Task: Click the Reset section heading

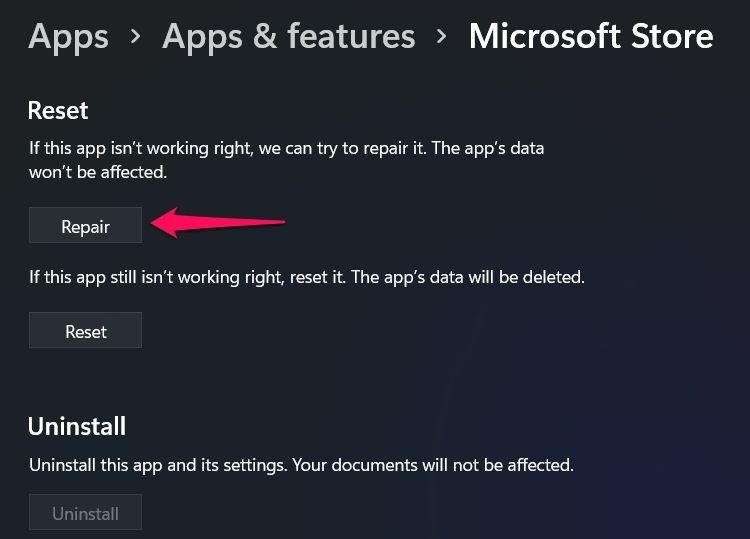Action: click(58, 110)
